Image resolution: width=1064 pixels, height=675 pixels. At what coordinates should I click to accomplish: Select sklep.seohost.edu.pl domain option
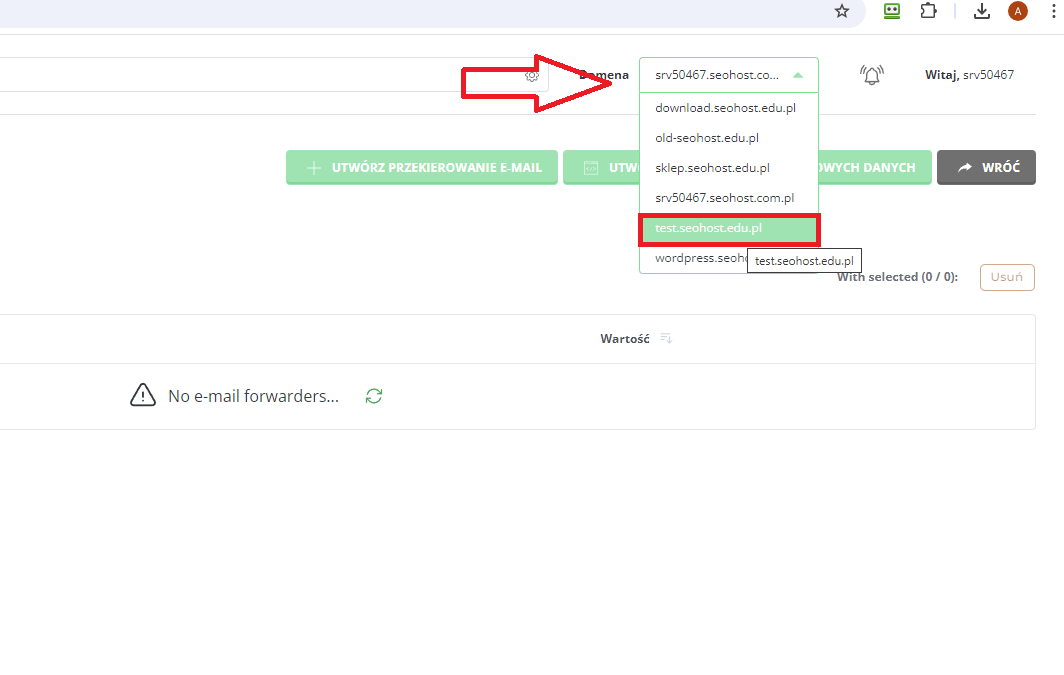tap(712, 168)
